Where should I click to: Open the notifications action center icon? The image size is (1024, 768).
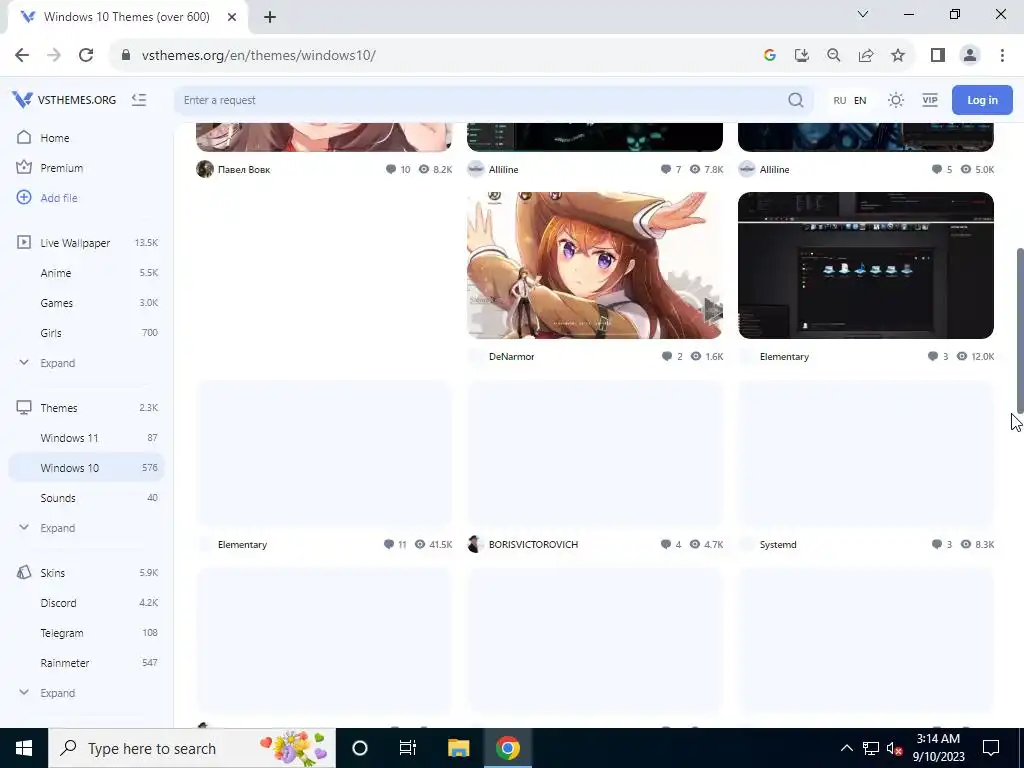tap(991, 748)
